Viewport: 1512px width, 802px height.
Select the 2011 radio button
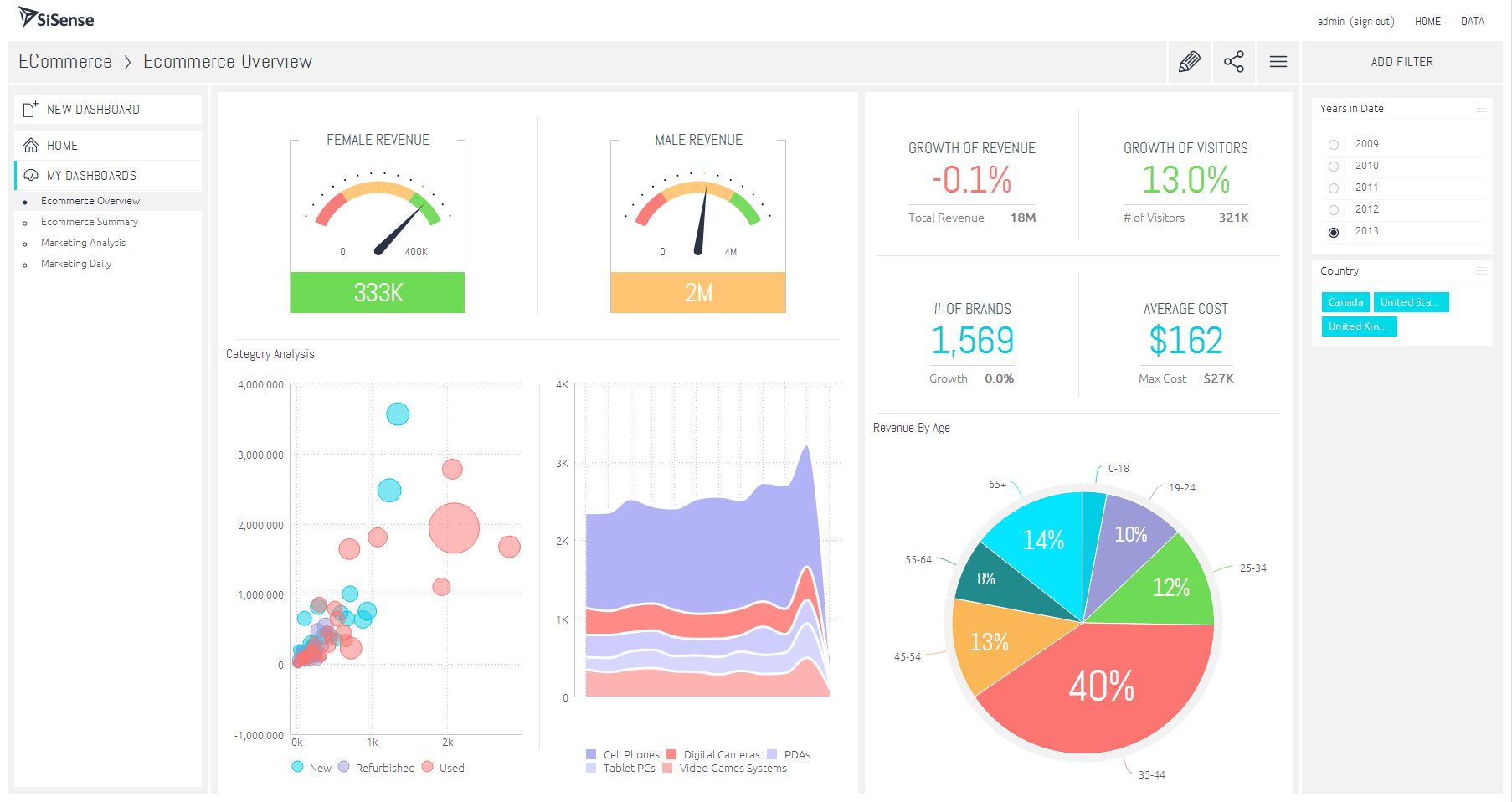coord(1334,188)
